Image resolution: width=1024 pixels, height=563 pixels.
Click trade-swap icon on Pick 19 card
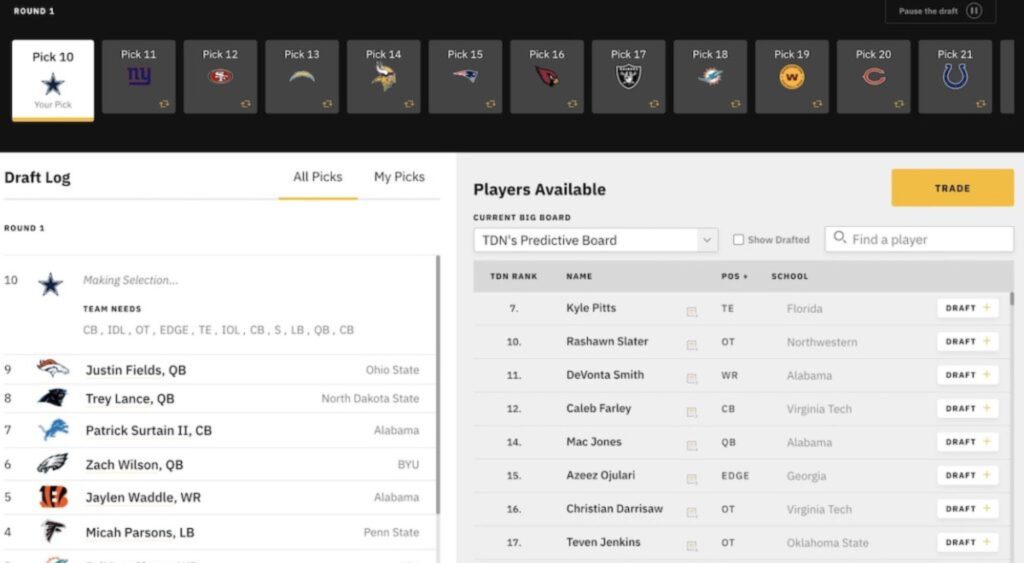coord(817,104)
